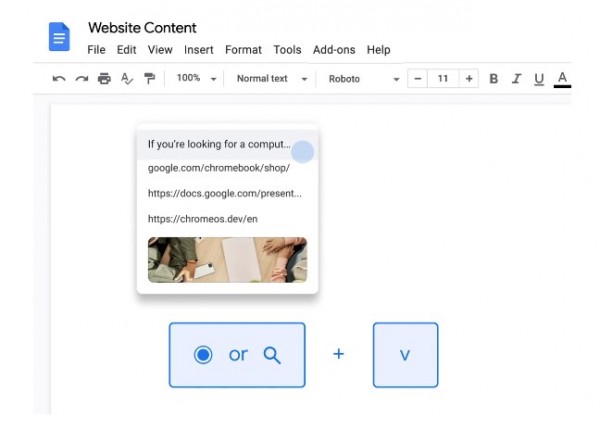The image size is (600, 429).
Task: Open the Add-ons menu
Action: pyautogui.click(x=334, y=50)
